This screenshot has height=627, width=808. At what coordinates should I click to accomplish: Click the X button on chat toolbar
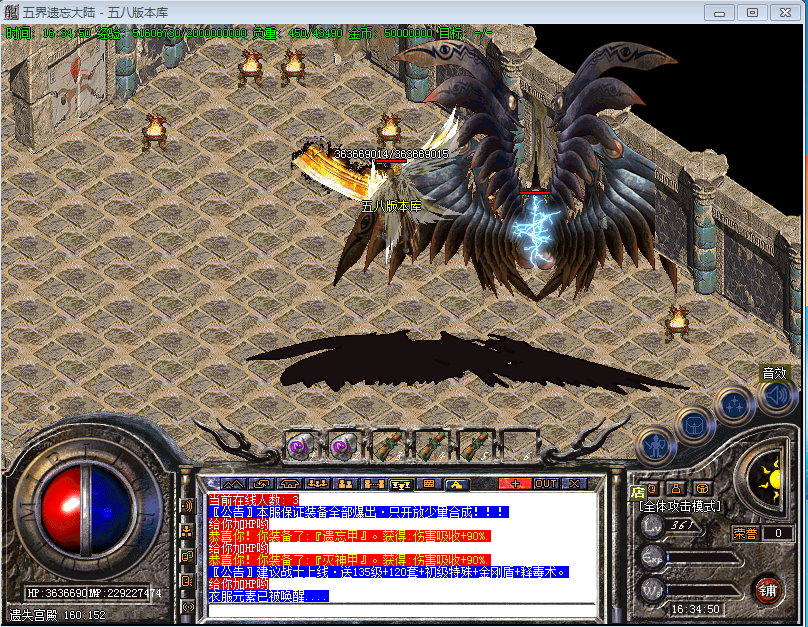pyautogui.click(x=574, y=484)
